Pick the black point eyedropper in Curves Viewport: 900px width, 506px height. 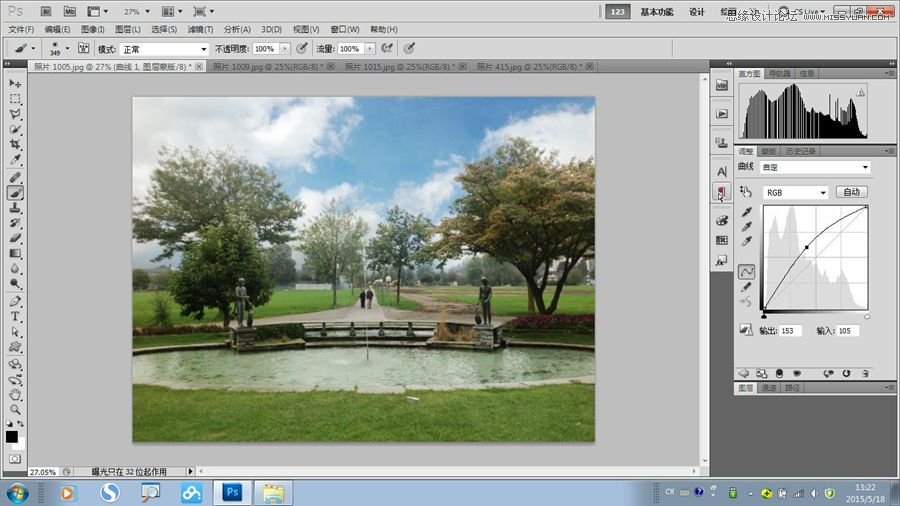click(746, 212)
